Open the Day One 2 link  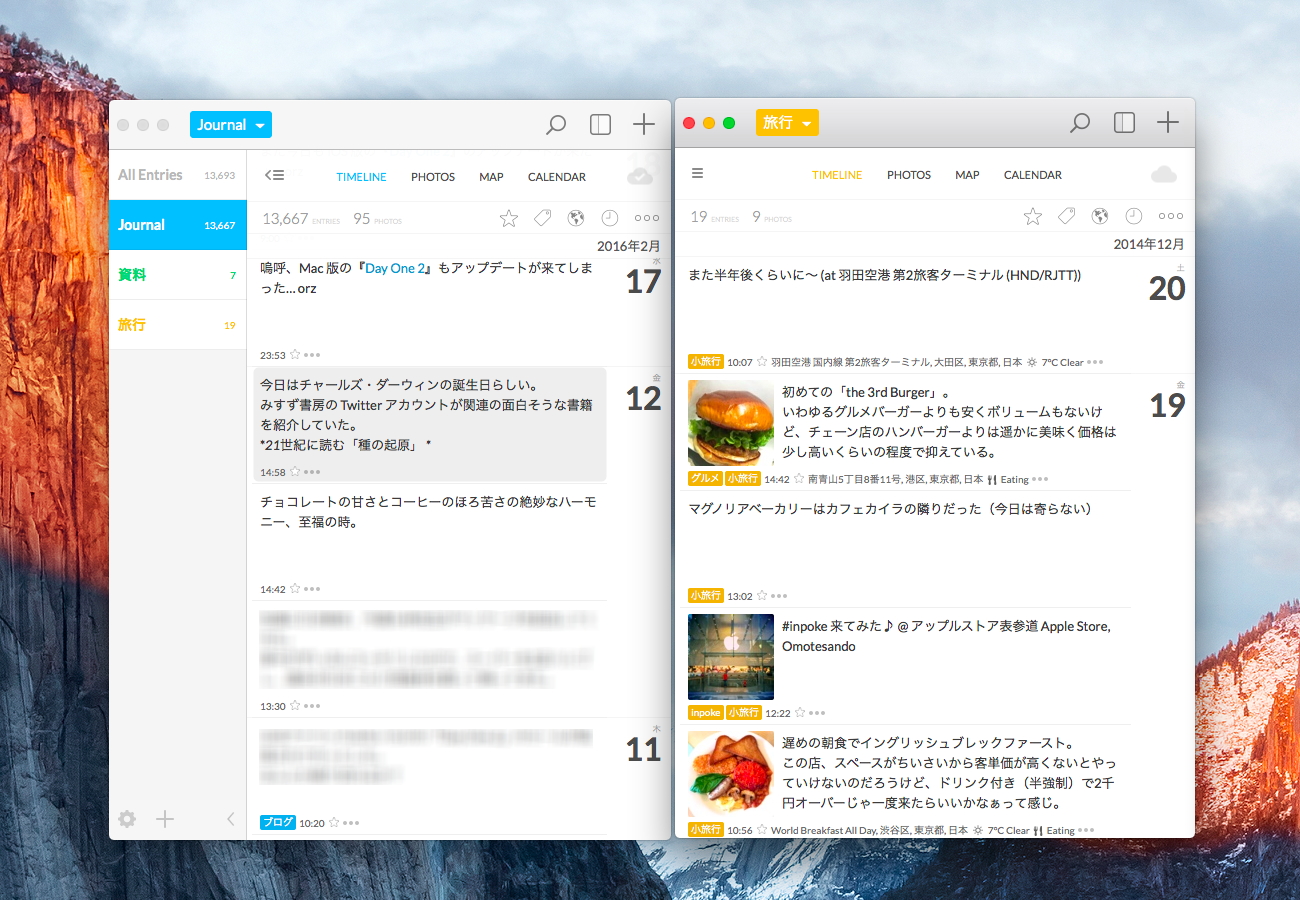[x=396, y=268]
